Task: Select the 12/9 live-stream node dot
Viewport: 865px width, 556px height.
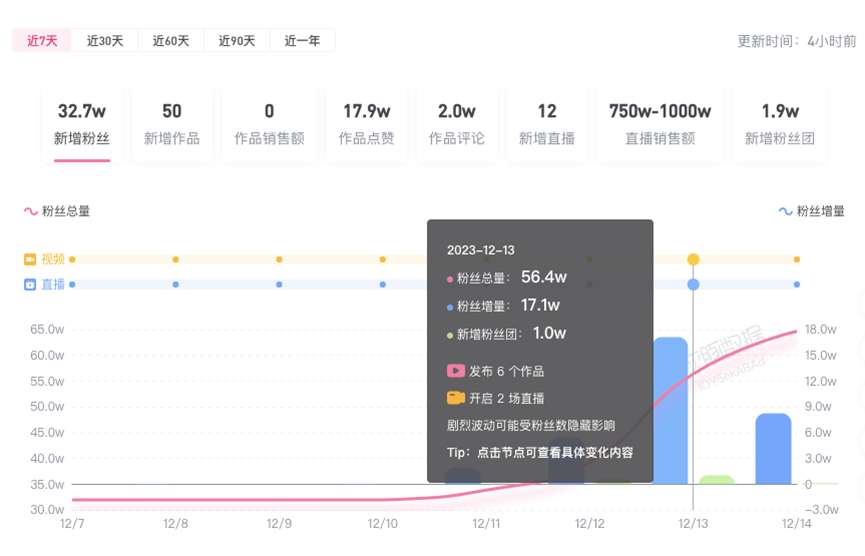Action: 279,285
